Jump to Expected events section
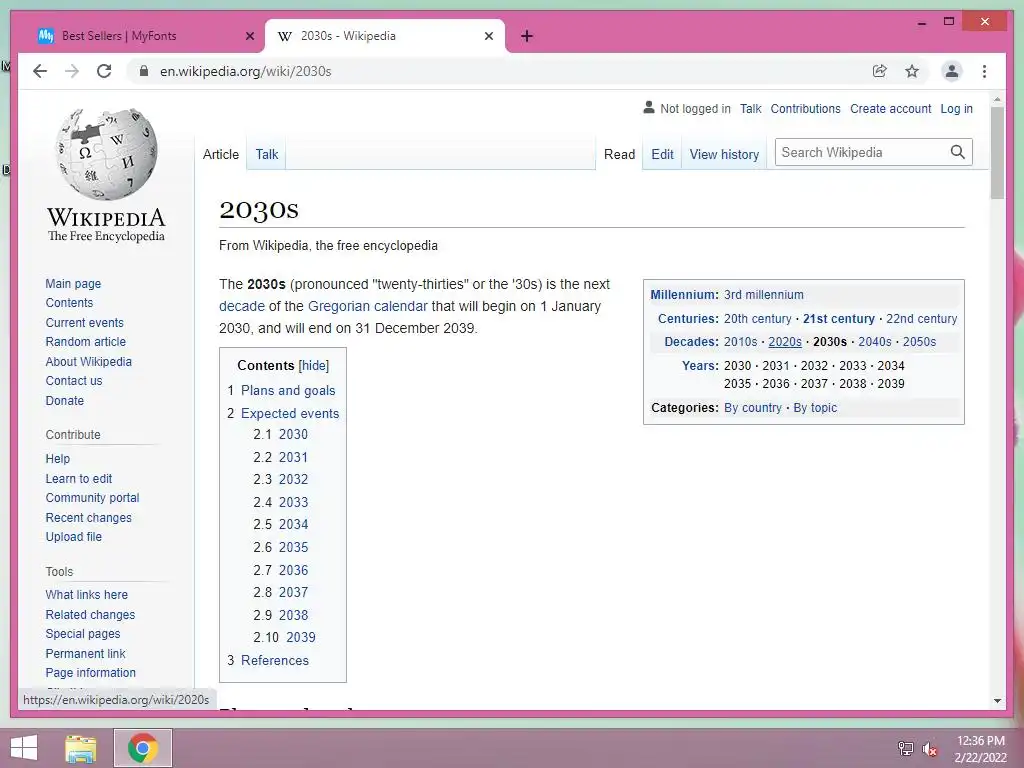1024x768 pixels. click(x=290, y=413)
